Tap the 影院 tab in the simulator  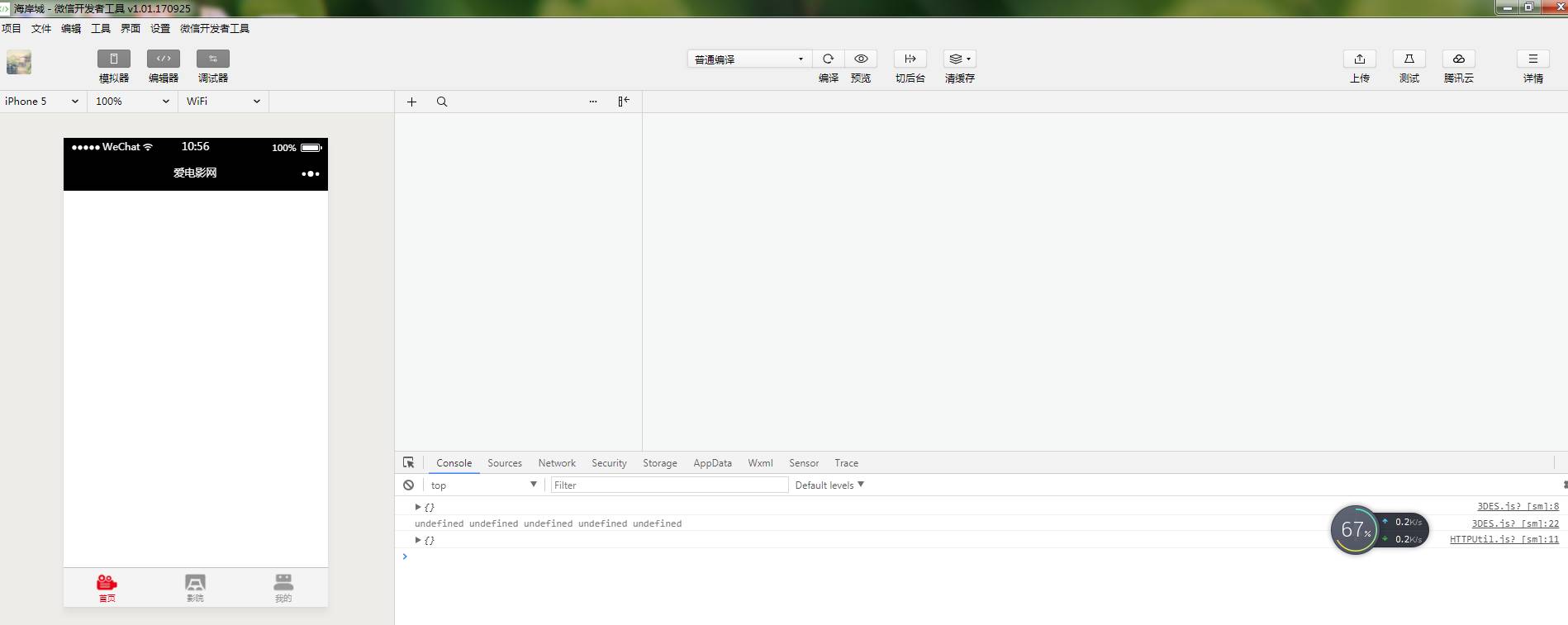[x=195, y=588]
